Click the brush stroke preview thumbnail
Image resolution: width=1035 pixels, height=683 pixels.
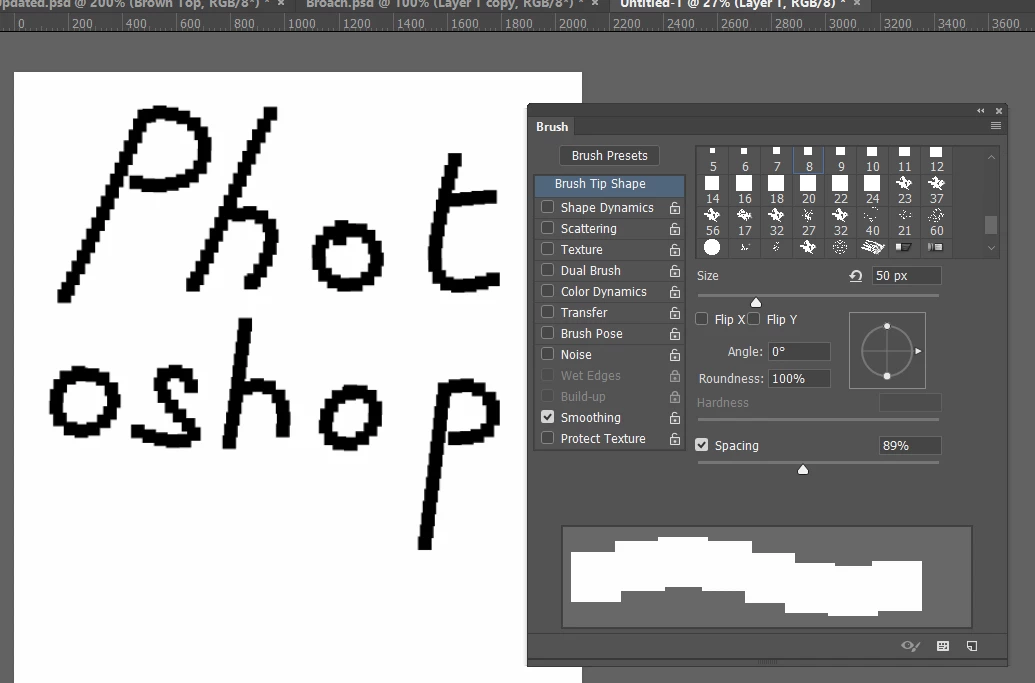766,577
